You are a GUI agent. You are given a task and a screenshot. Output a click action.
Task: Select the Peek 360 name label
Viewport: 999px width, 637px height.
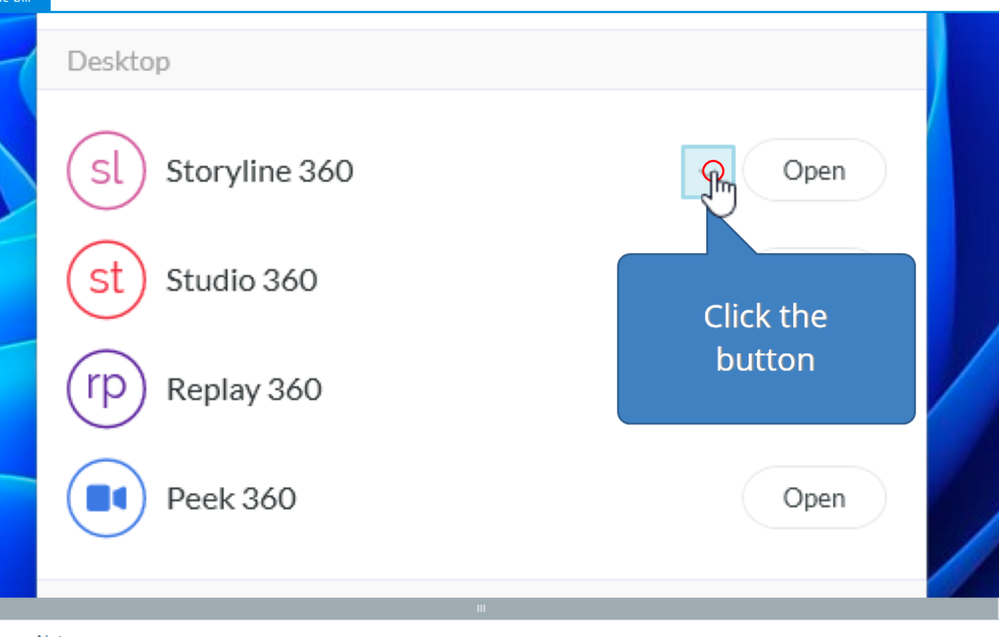[231, 498]
